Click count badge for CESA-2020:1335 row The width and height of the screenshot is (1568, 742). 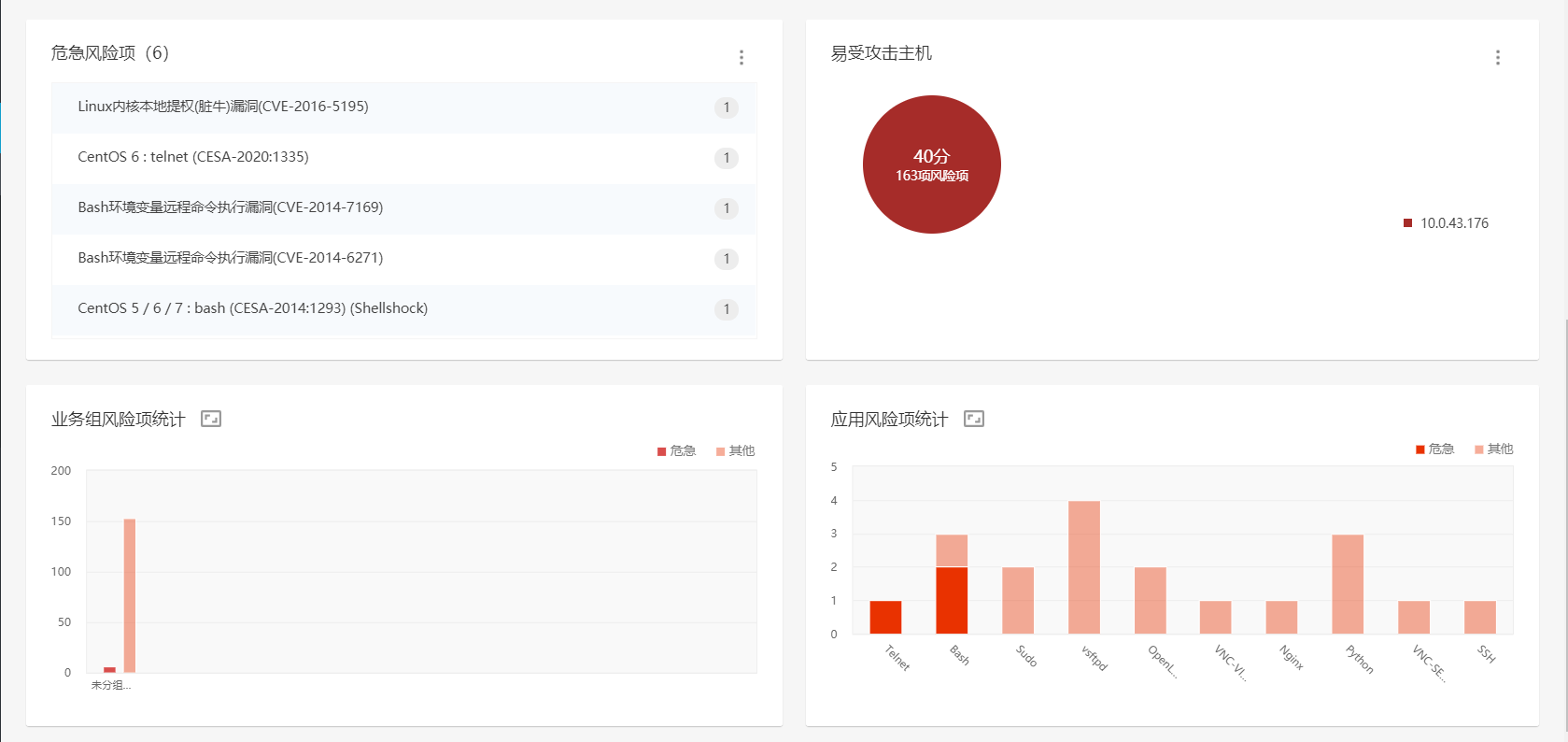pyautogui.click(x=727, y=158)
